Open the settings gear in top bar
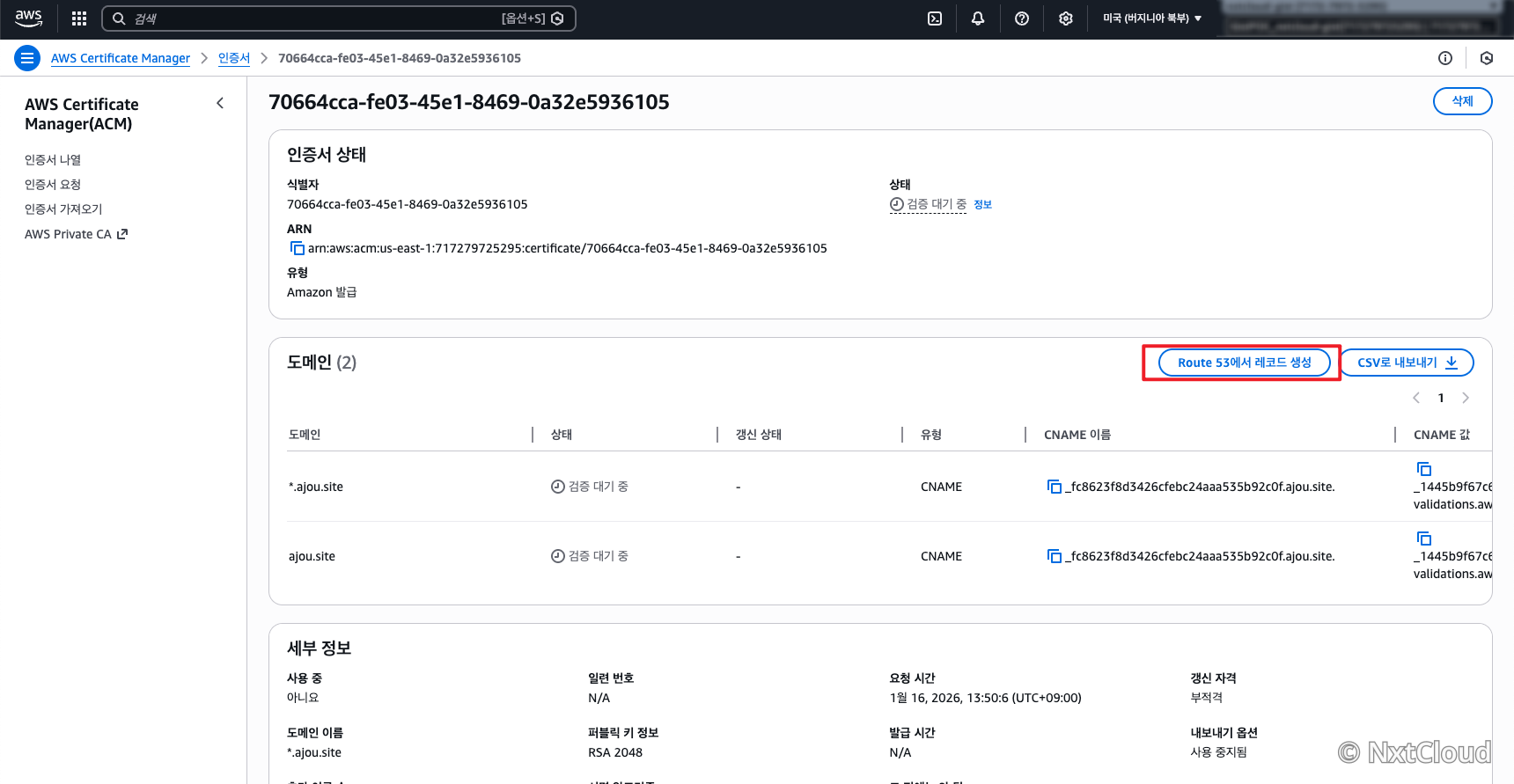The height and width of the screenshot is (784, 1514). point(1066,18)
